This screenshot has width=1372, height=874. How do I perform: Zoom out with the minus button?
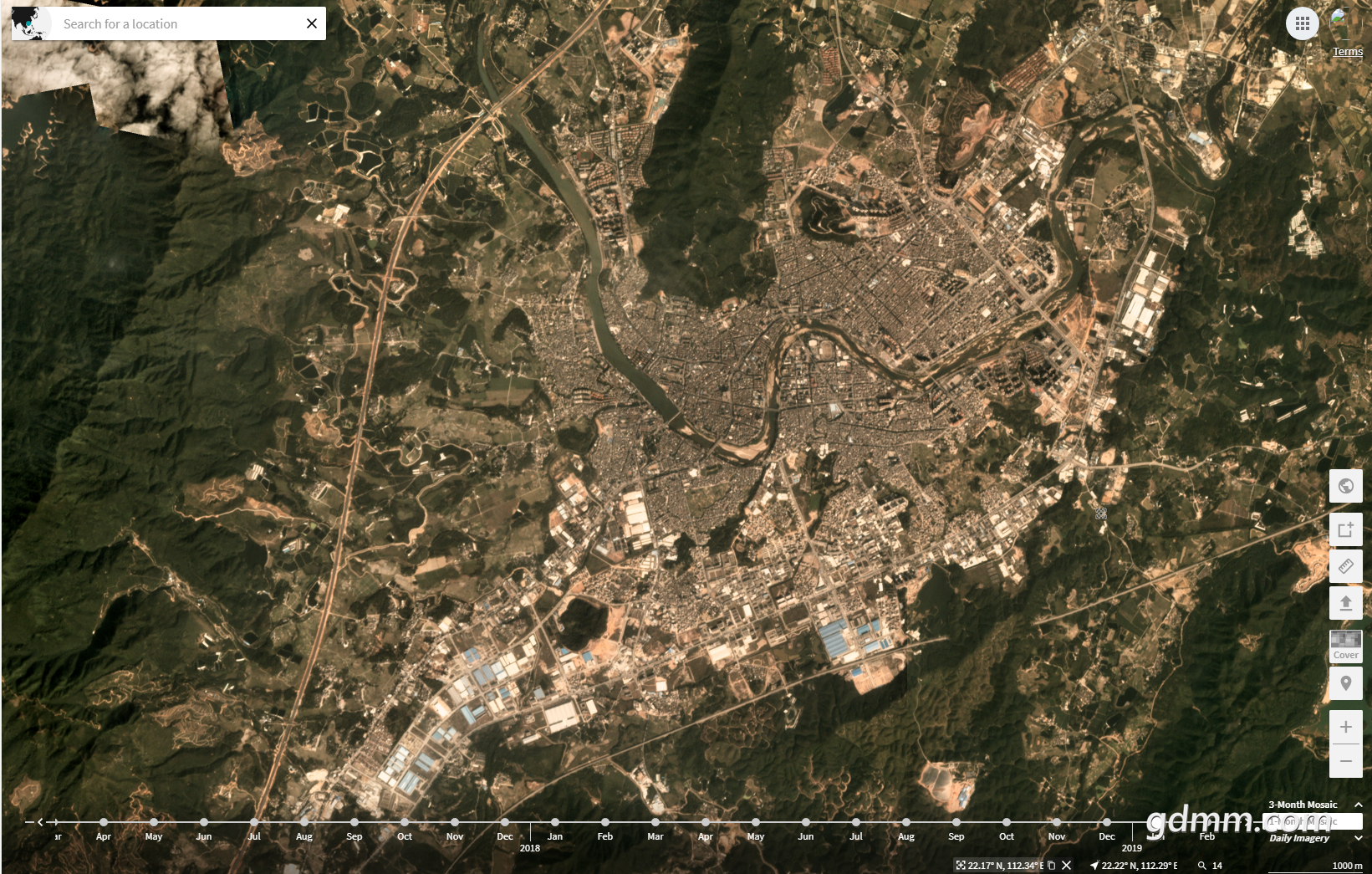[1345, 761]
